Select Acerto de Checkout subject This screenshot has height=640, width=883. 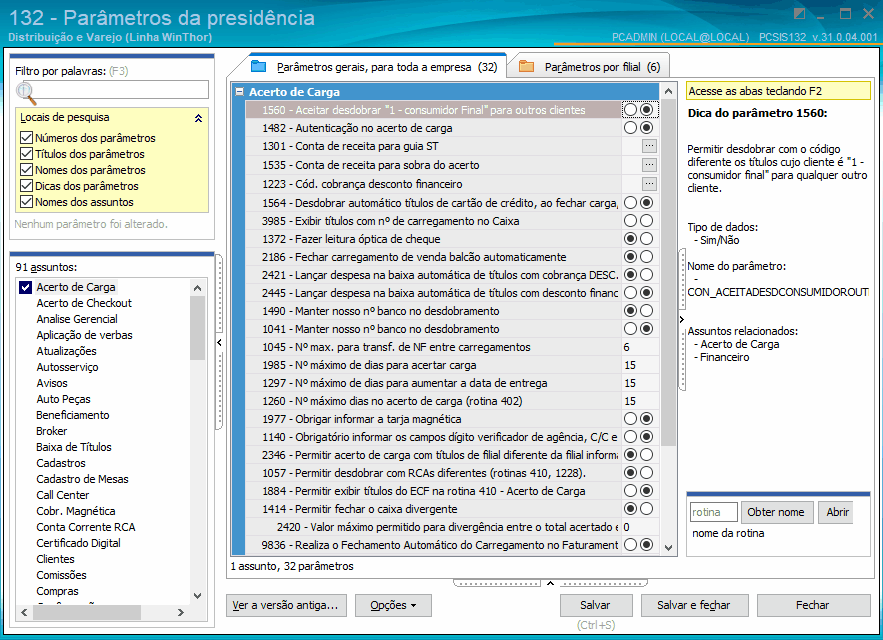[x=84, y=303]
